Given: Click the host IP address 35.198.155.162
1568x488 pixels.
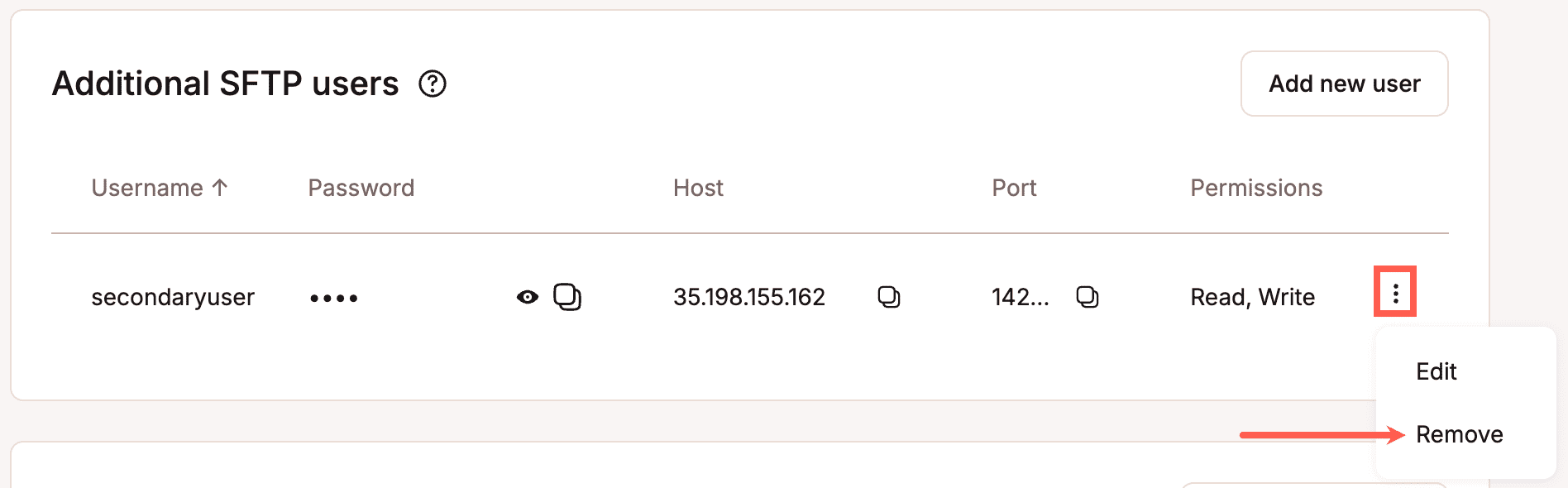Looking at the screenshot, I should pyautogui.click(x=748, y=297).
